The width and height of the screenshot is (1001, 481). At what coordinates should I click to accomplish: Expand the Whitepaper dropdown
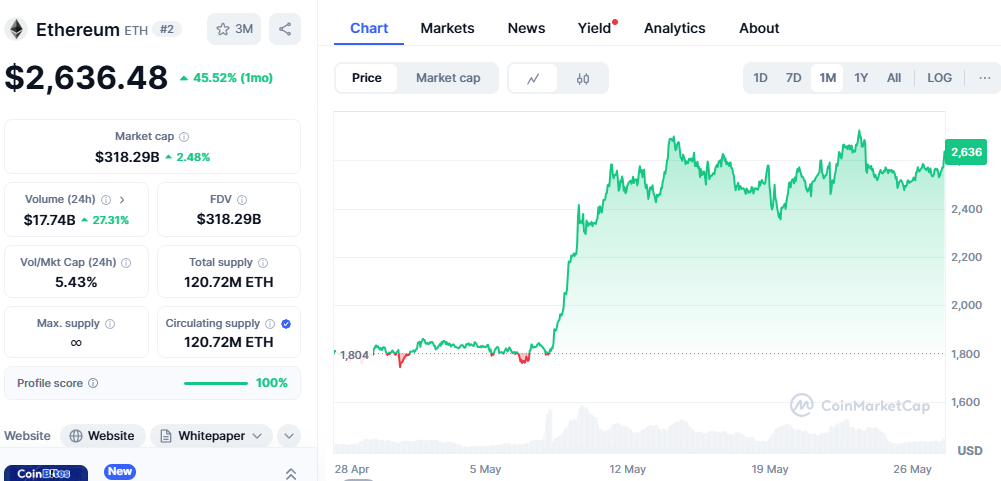coord(257,436)
